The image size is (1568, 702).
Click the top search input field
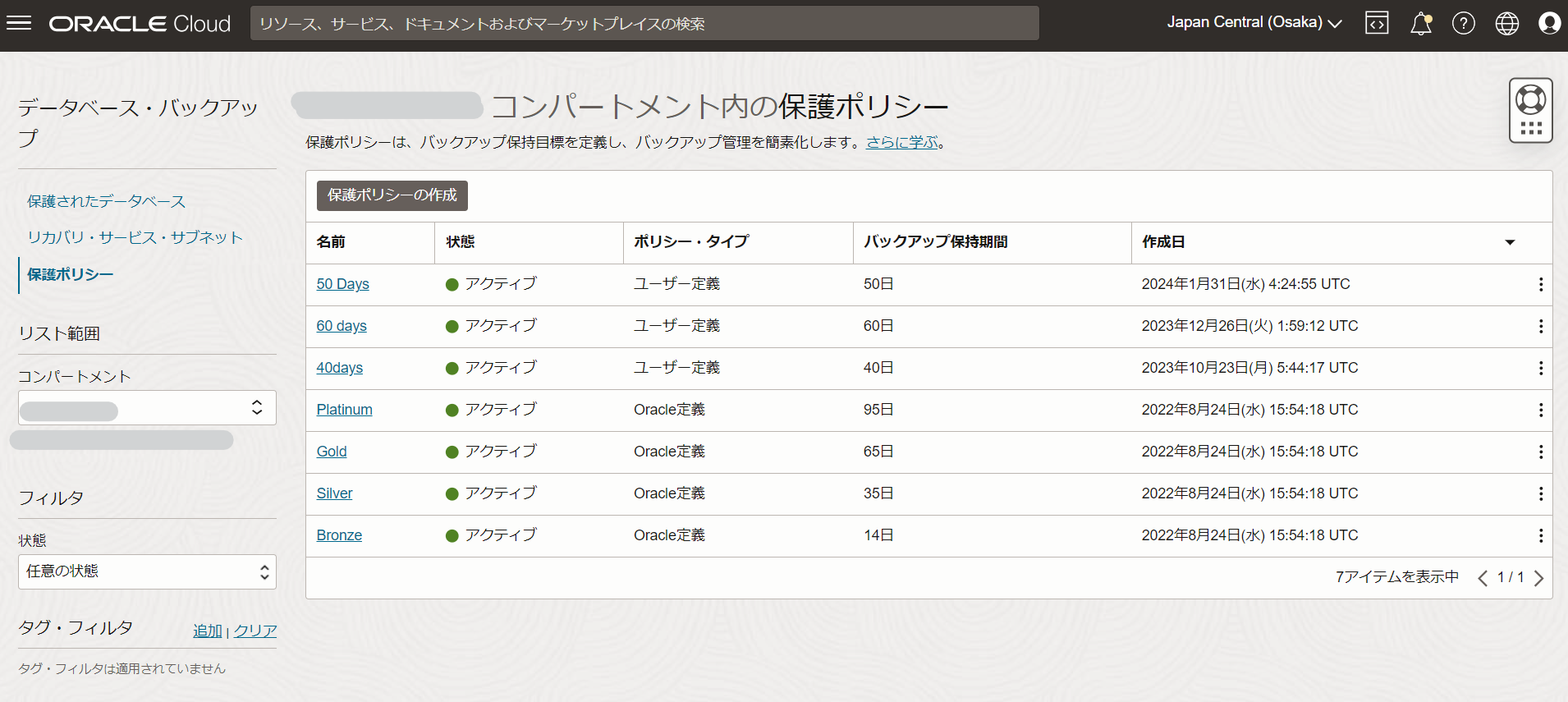(644, 23)
